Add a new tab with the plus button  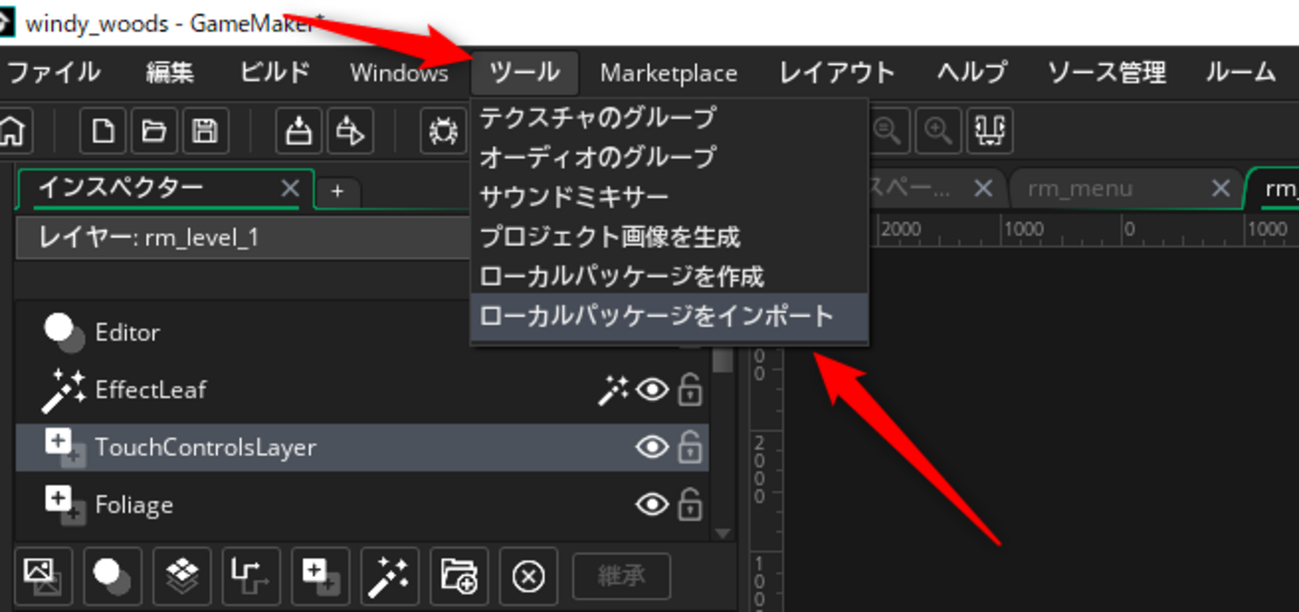338,191
